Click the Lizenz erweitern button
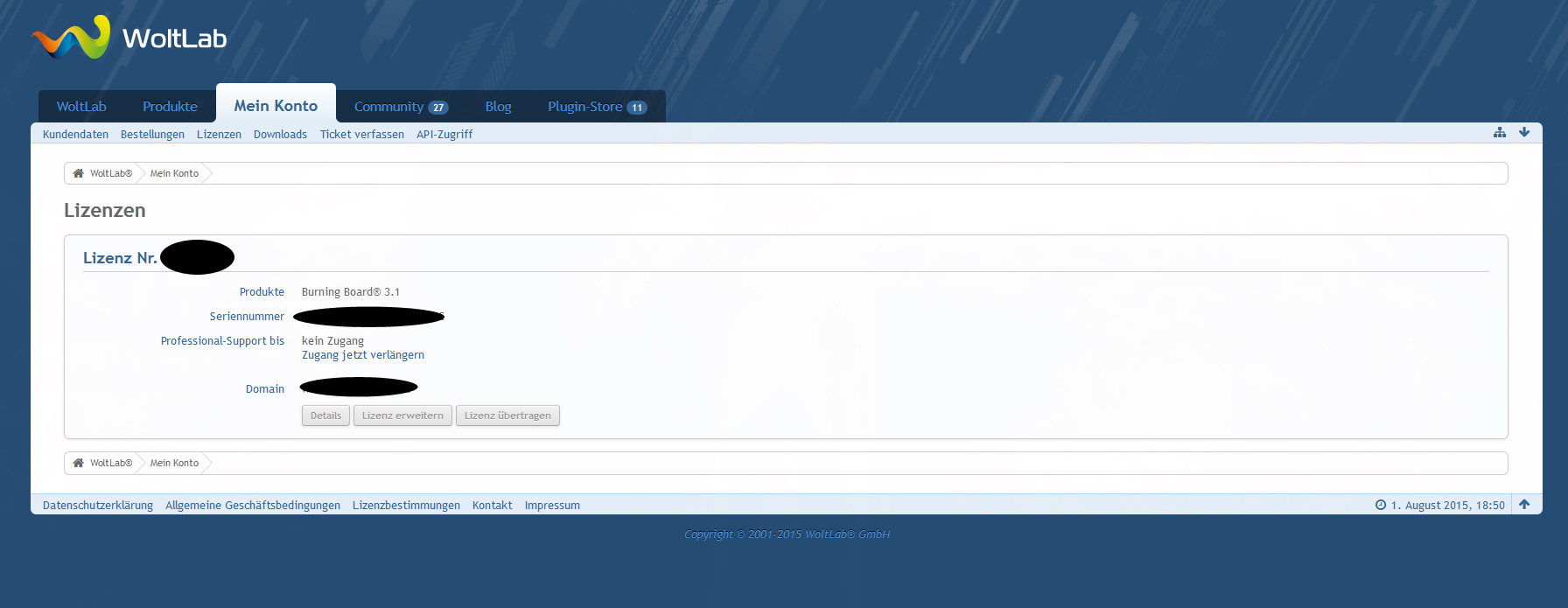The image size is (1568, 608). click(402, 416)
